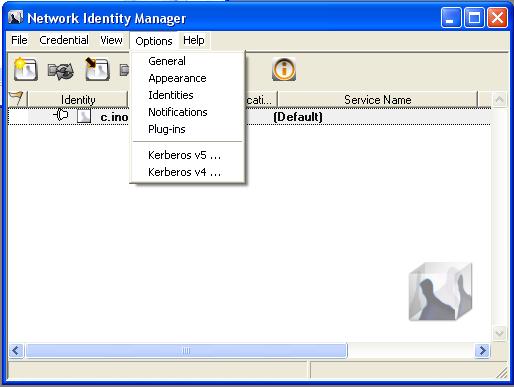Screen dimensions: 514x387
Task: Open Kerberos v4 configuration
Action: click(x=187, y=172)
